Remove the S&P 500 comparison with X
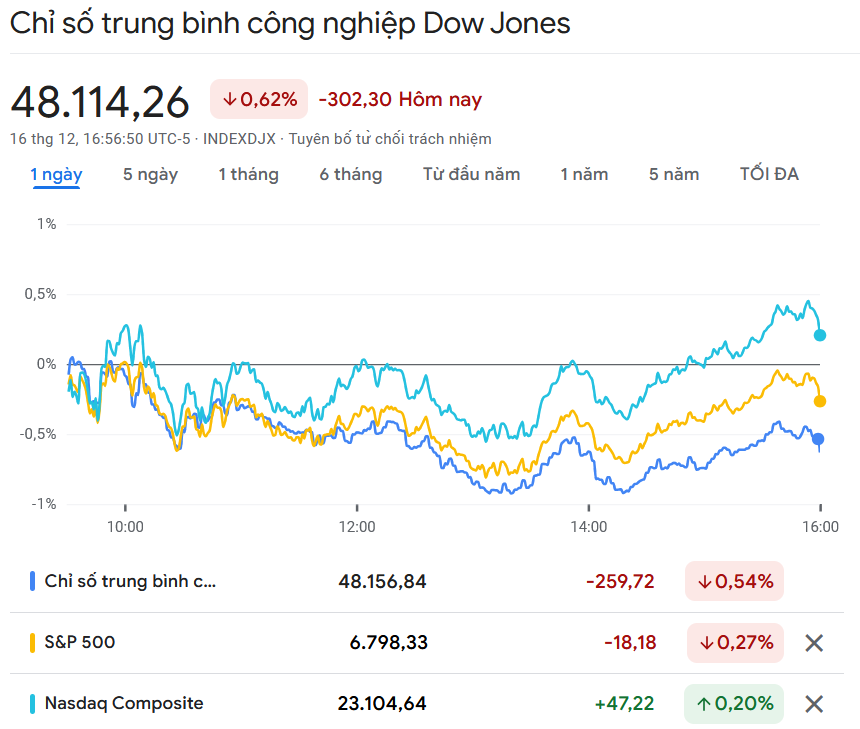This screenshot has width=860, height=729. (x=814, y=643)
